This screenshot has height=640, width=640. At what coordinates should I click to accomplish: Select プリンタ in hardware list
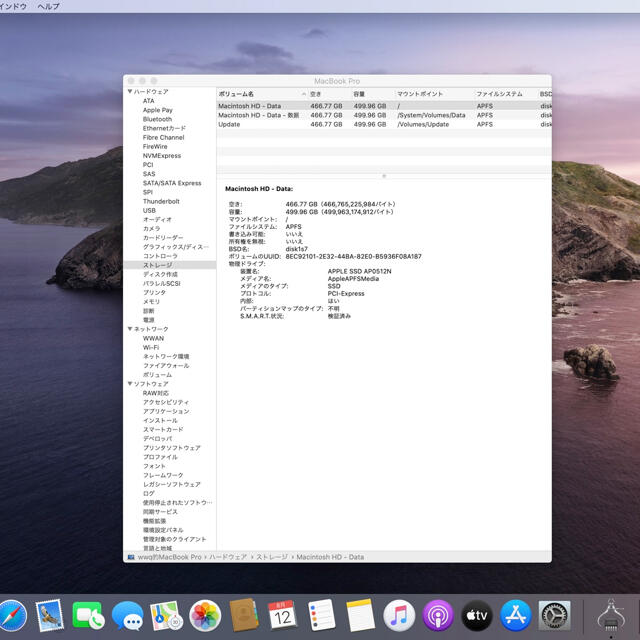(x=154, y=292)
